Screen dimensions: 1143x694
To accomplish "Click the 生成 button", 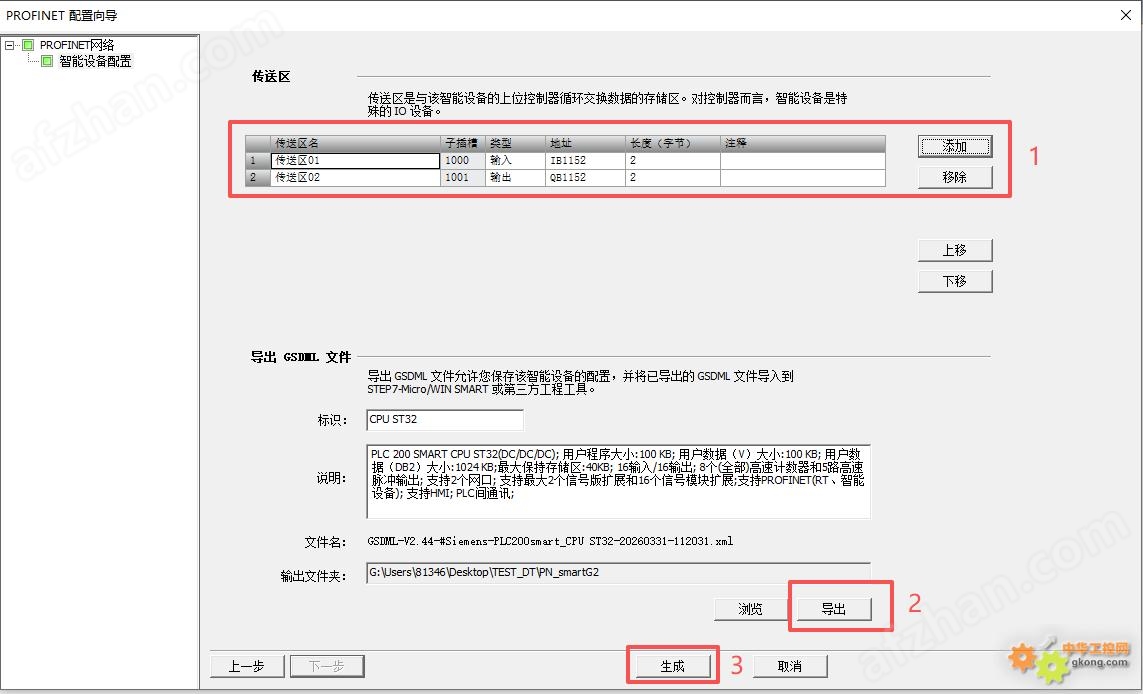I will 673,666.
